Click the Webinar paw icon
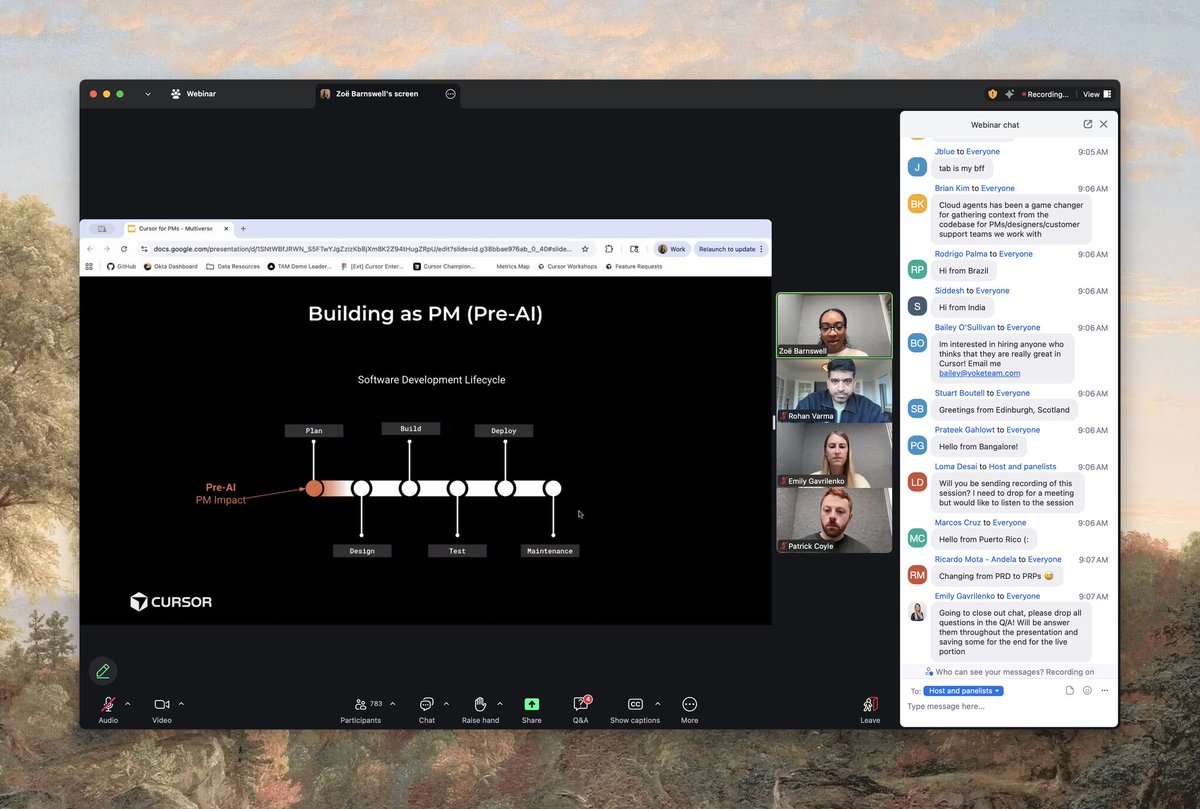The image size is (1200, 809). [x=176, y=94]
